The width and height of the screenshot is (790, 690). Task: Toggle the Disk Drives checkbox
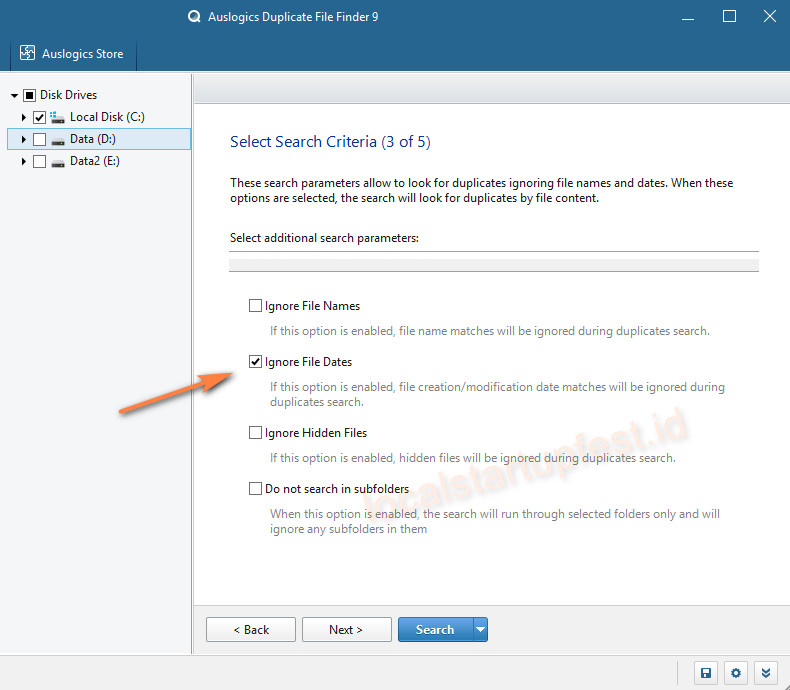click(30, 95)
